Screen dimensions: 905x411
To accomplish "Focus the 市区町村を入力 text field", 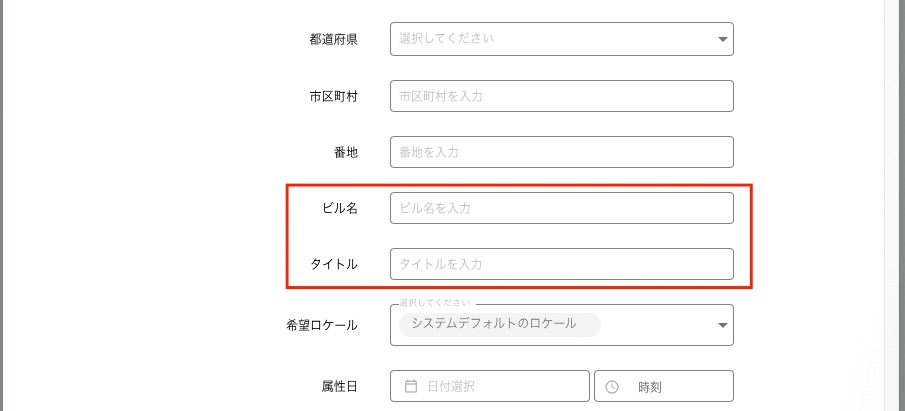I will click(x=561, y=96).
